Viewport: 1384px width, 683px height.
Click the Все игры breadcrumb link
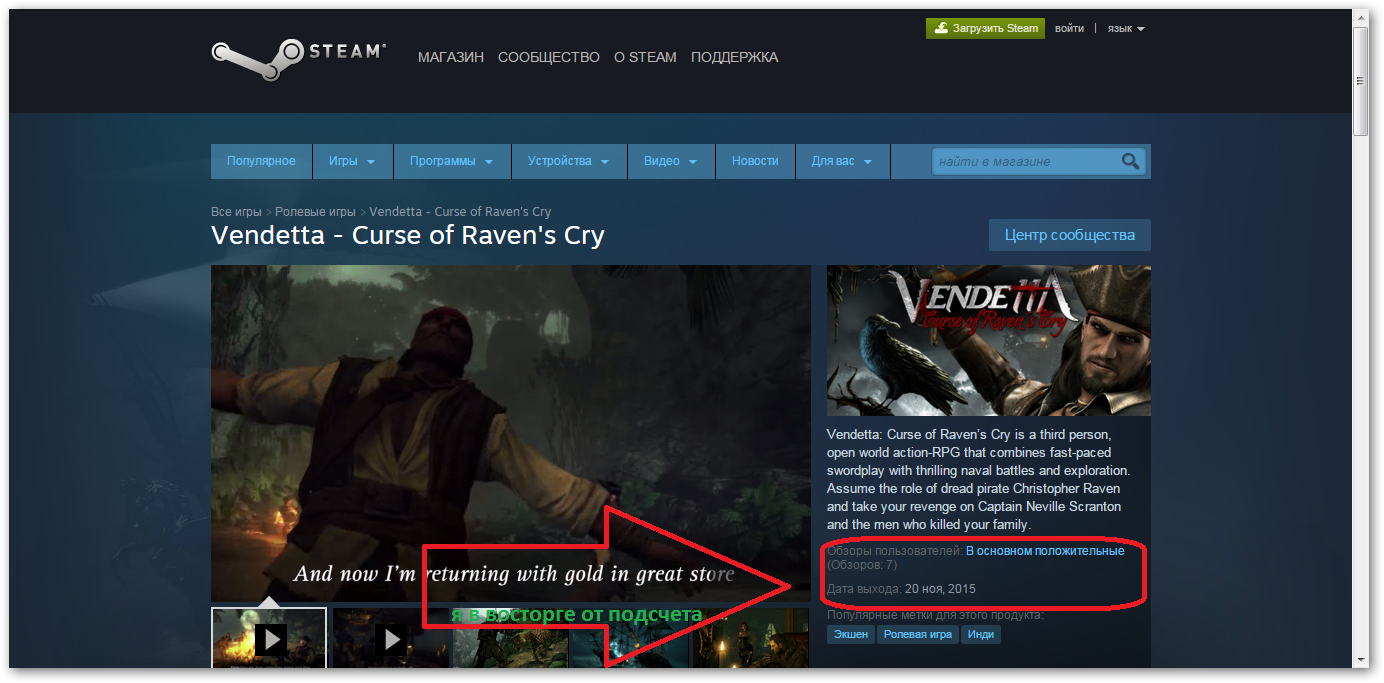[x=236, y=212]
